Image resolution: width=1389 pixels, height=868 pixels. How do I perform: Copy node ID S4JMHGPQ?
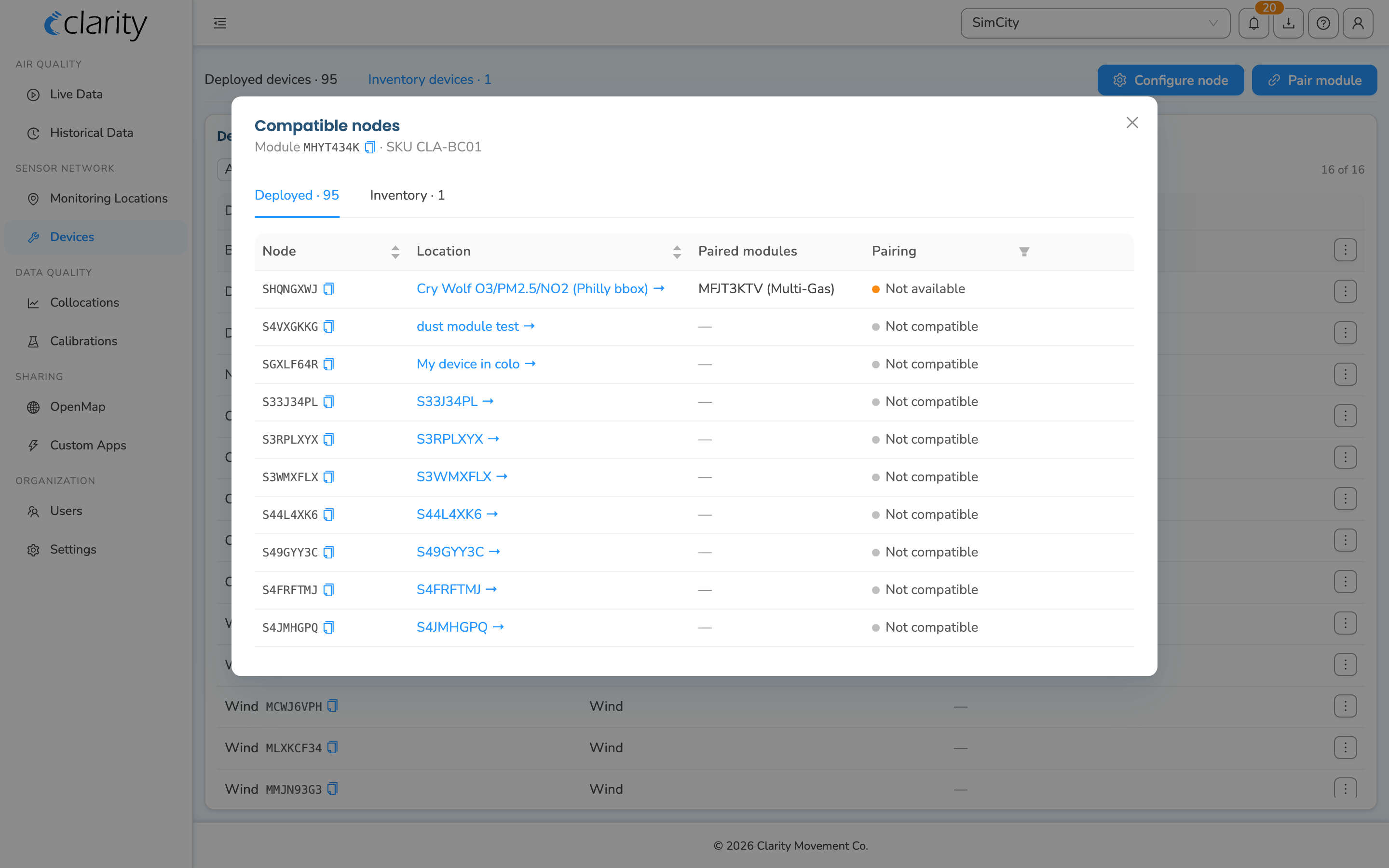tap(328, 627)
